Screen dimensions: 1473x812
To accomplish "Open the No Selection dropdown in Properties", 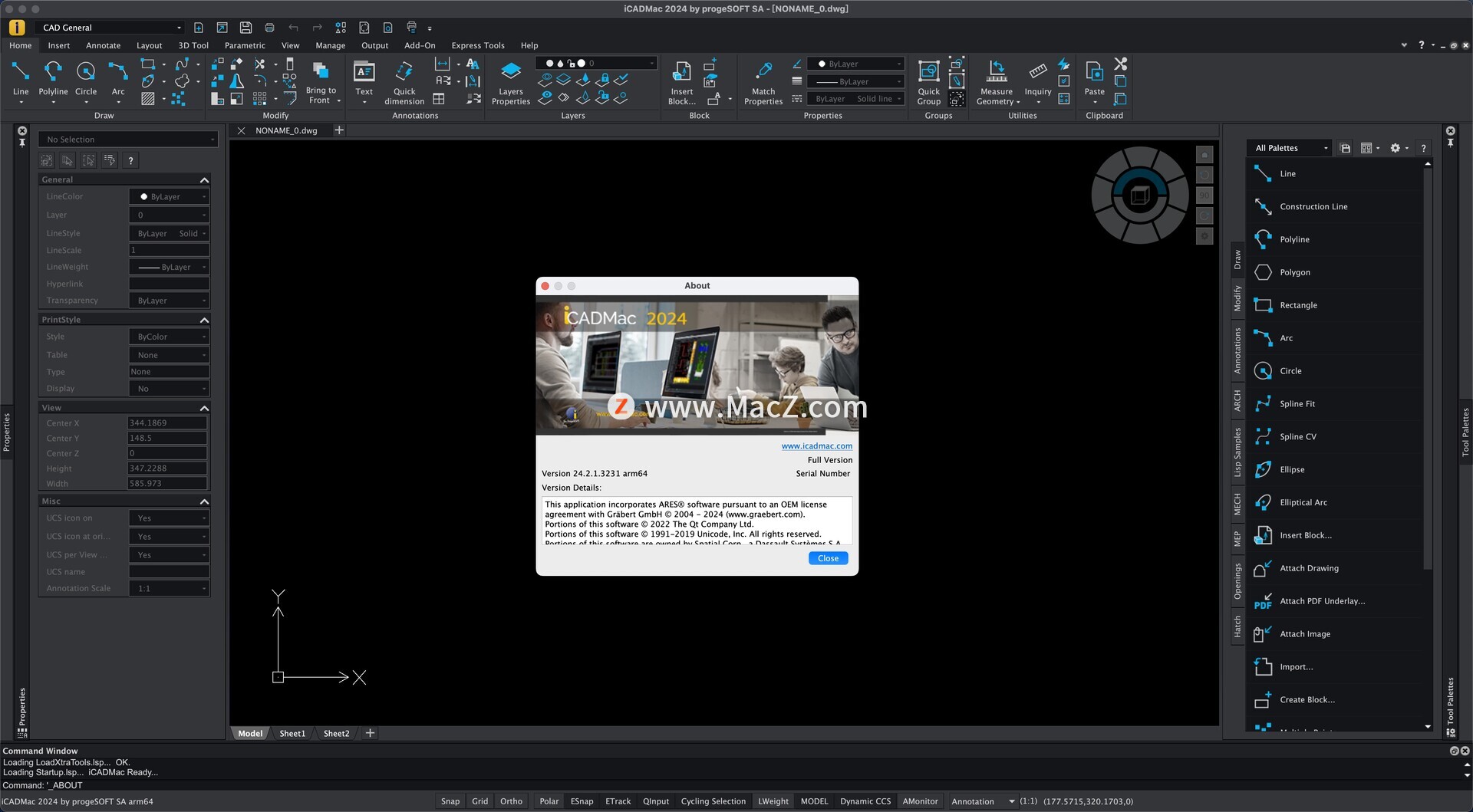I will pos(128,140).
